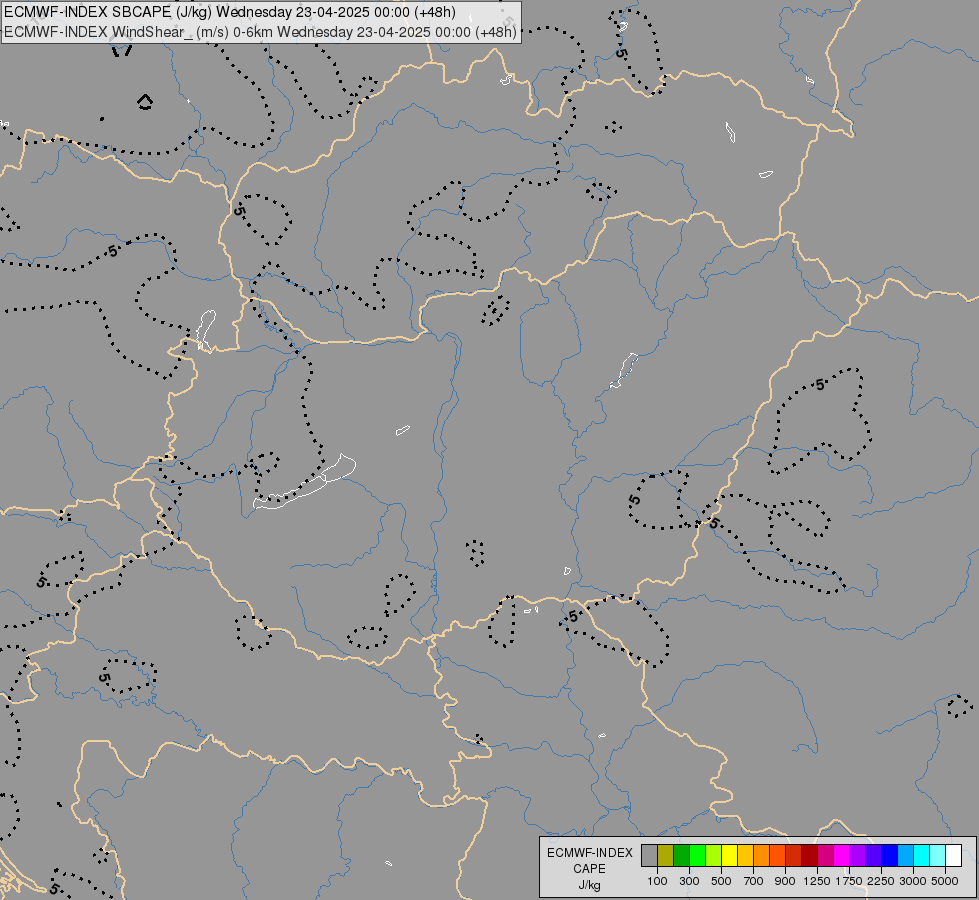Click the ECMWF-INDEX WindShear title line
979x900 pixels.
coord(260,32)
